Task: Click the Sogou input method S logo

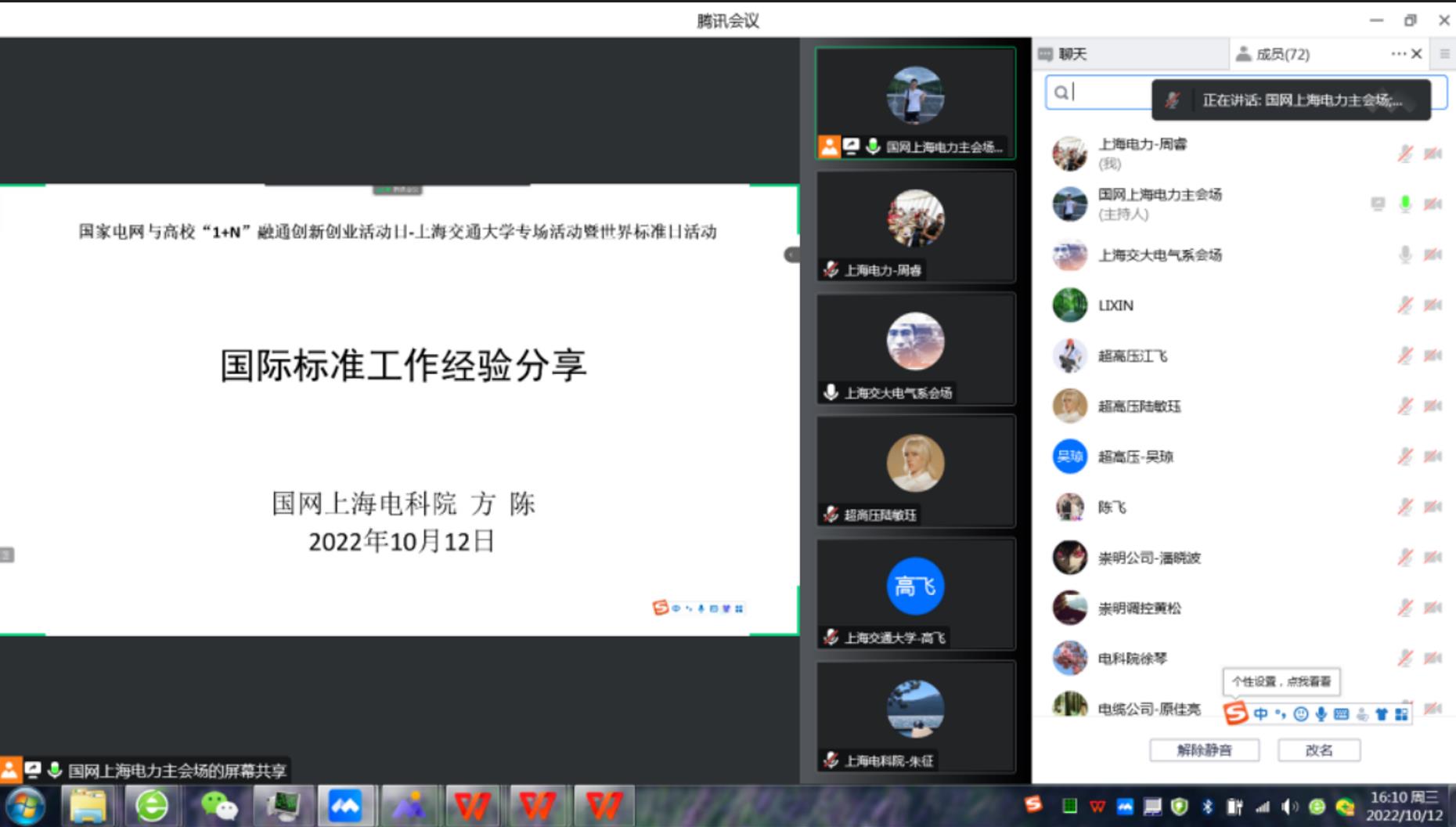Action: [x=1234, y=713]
